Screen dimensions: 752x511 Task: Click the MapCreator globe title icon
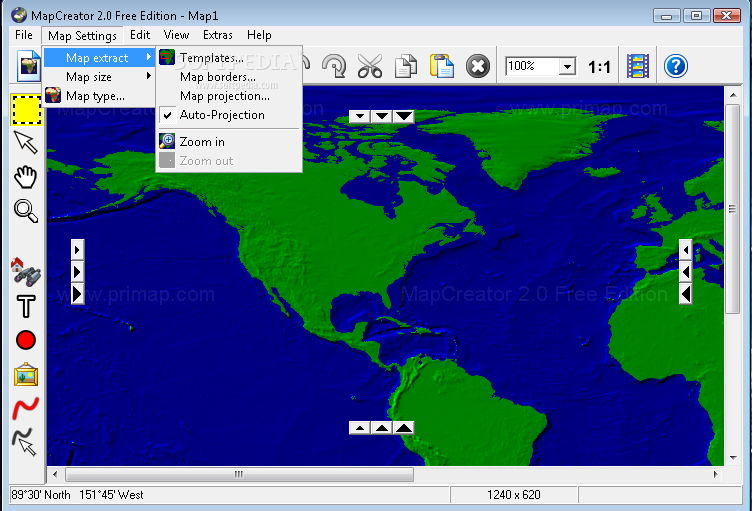(19, 15)
